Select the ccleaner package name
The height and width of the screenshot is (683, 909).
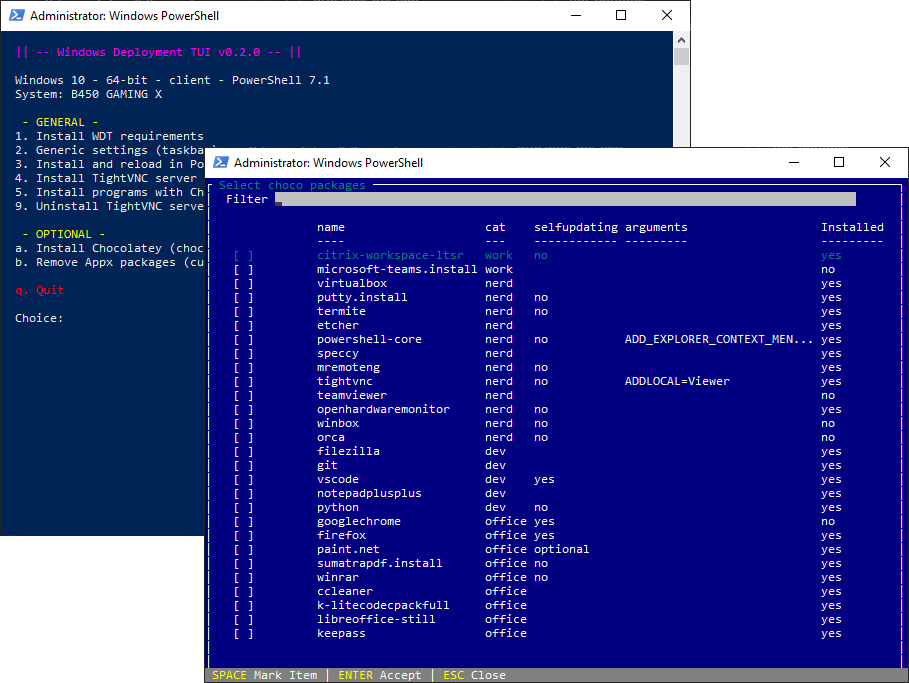[x=344, y=591]
